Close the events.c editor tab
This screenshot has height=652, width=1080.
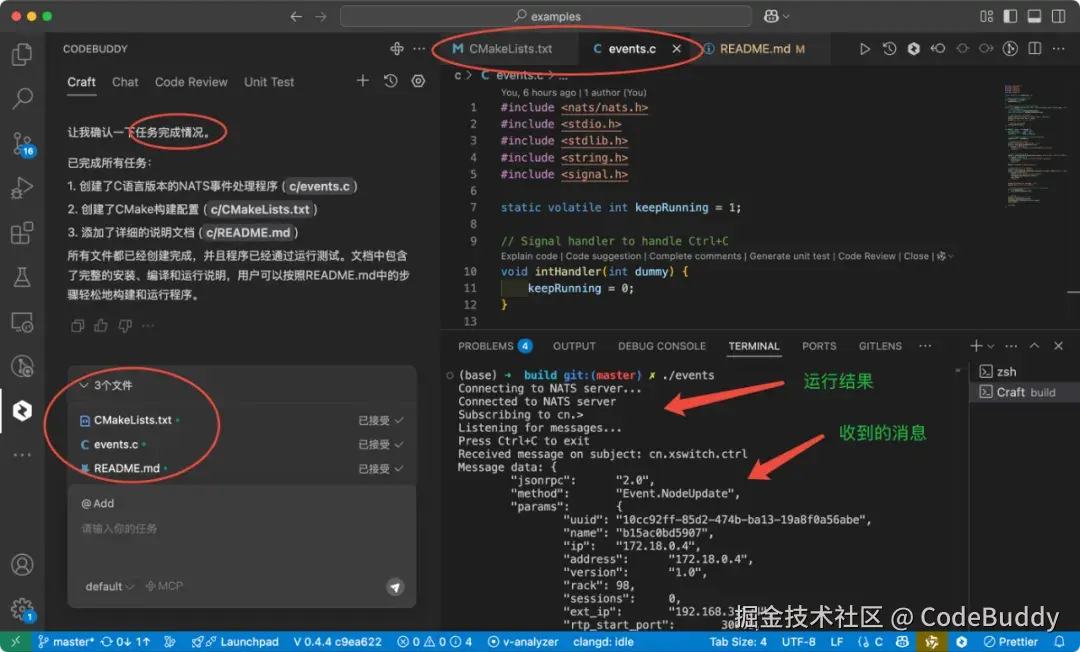tap(676, 49)
